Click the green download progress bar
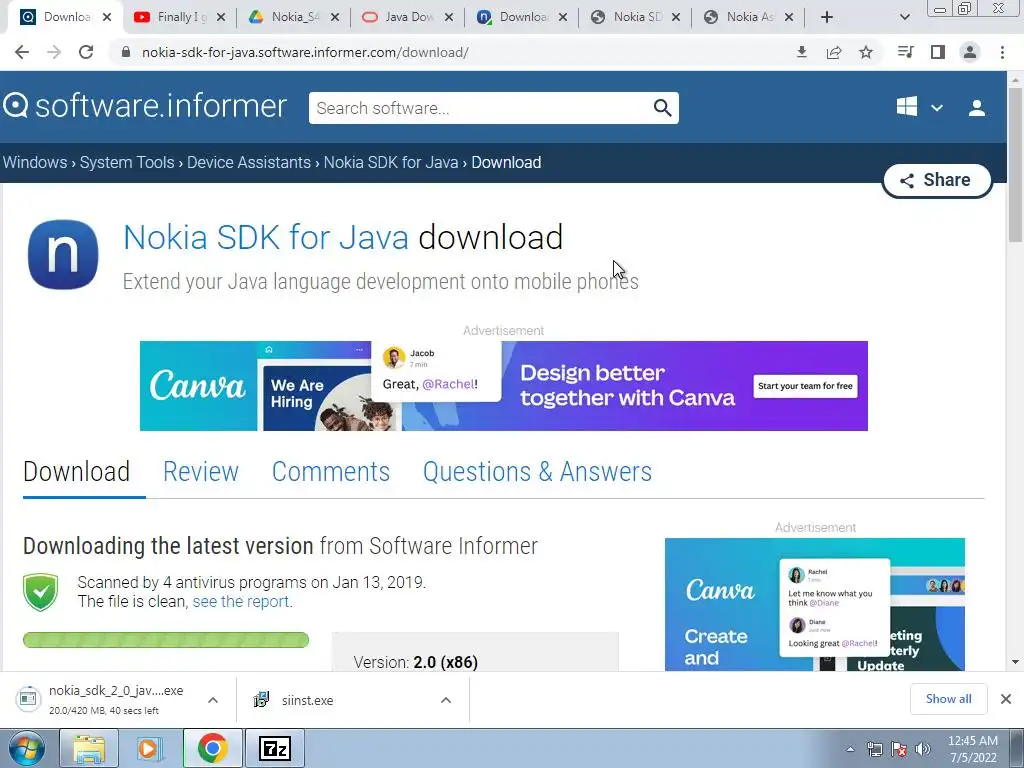 (x=166, y=640)
